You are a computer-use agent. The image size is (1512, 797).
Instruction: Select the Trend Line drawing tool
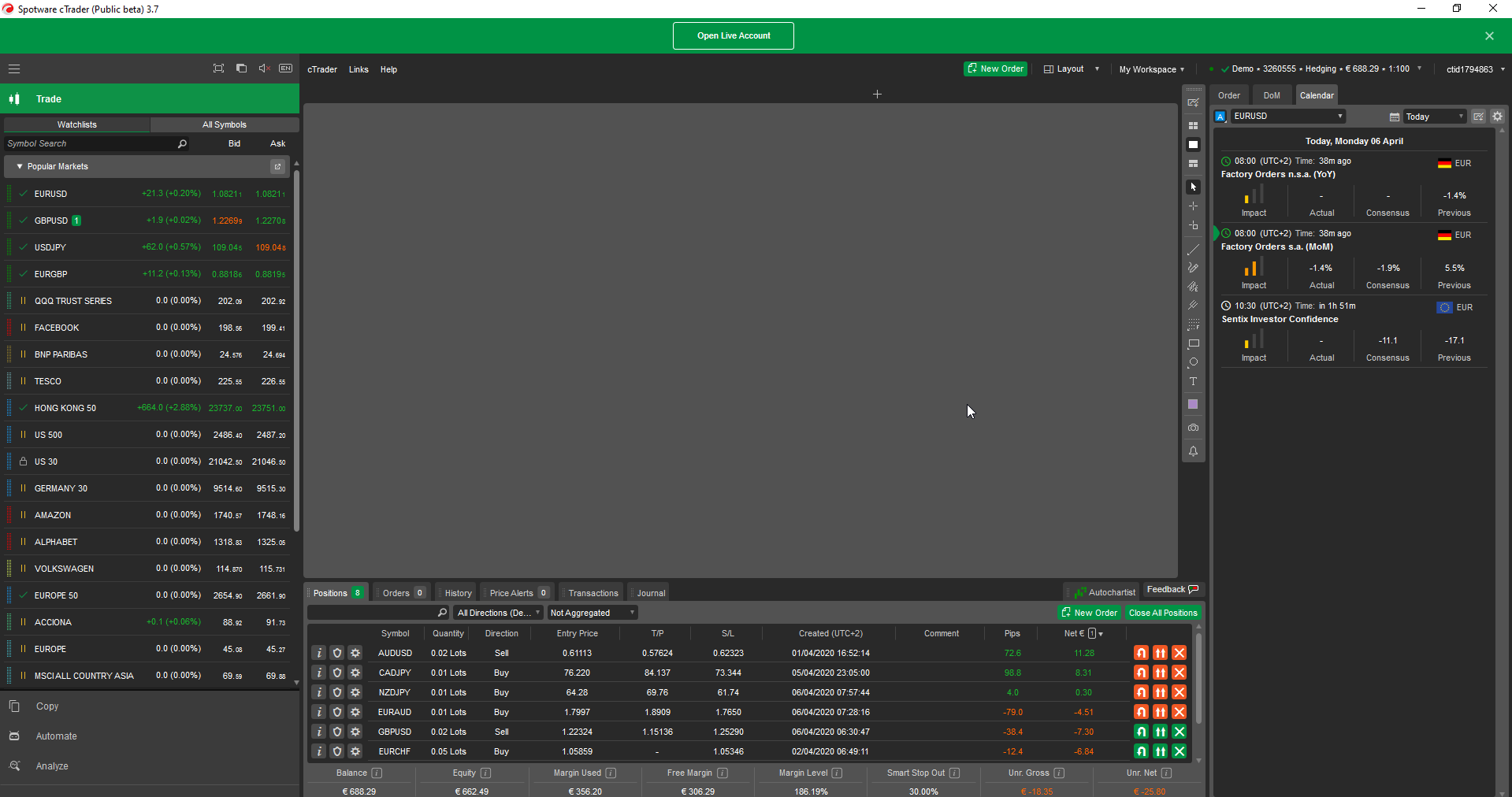(x=1193, y=250)
